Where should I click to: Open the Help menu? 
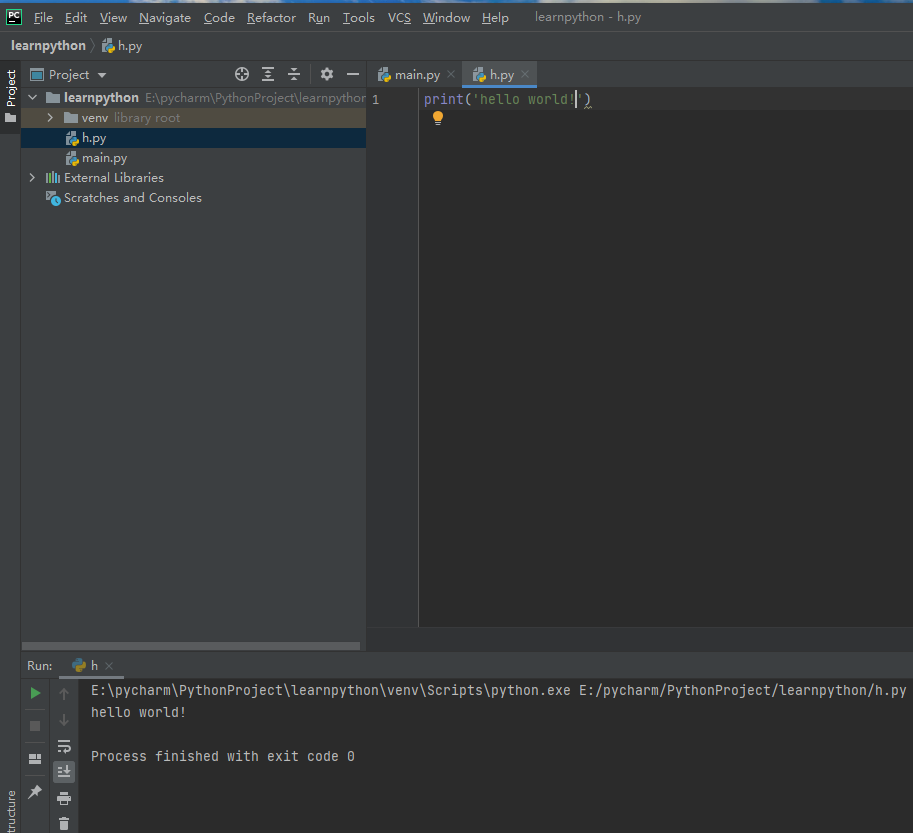[x=495, y=18]
